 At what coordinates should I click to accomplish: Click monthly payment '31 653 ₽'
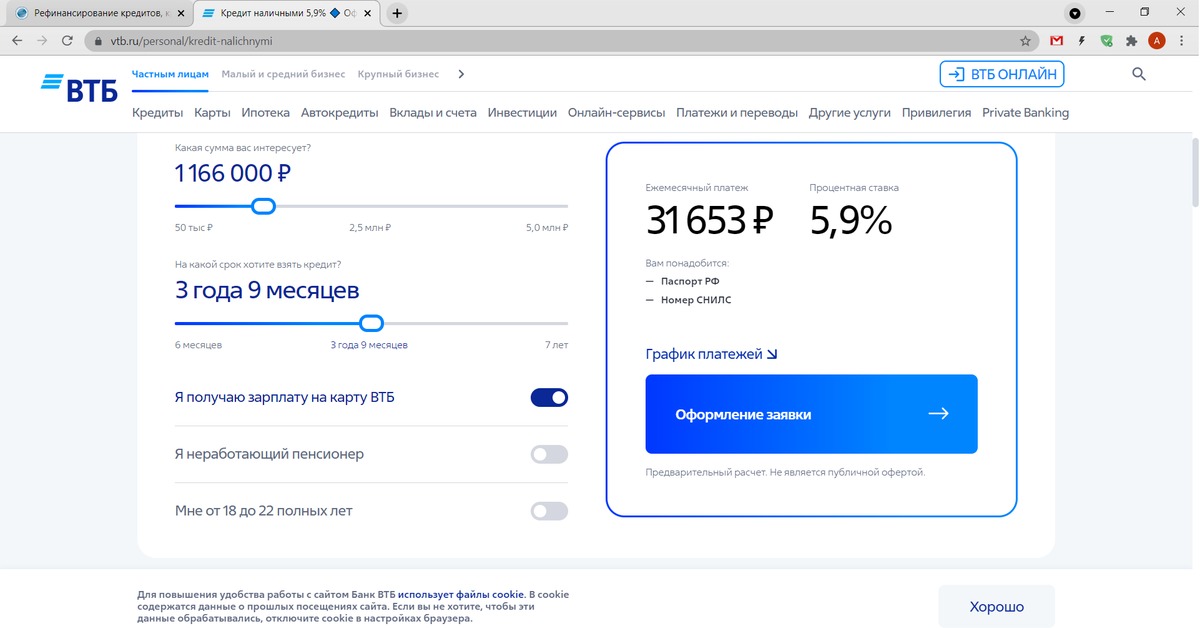point(710,220)
